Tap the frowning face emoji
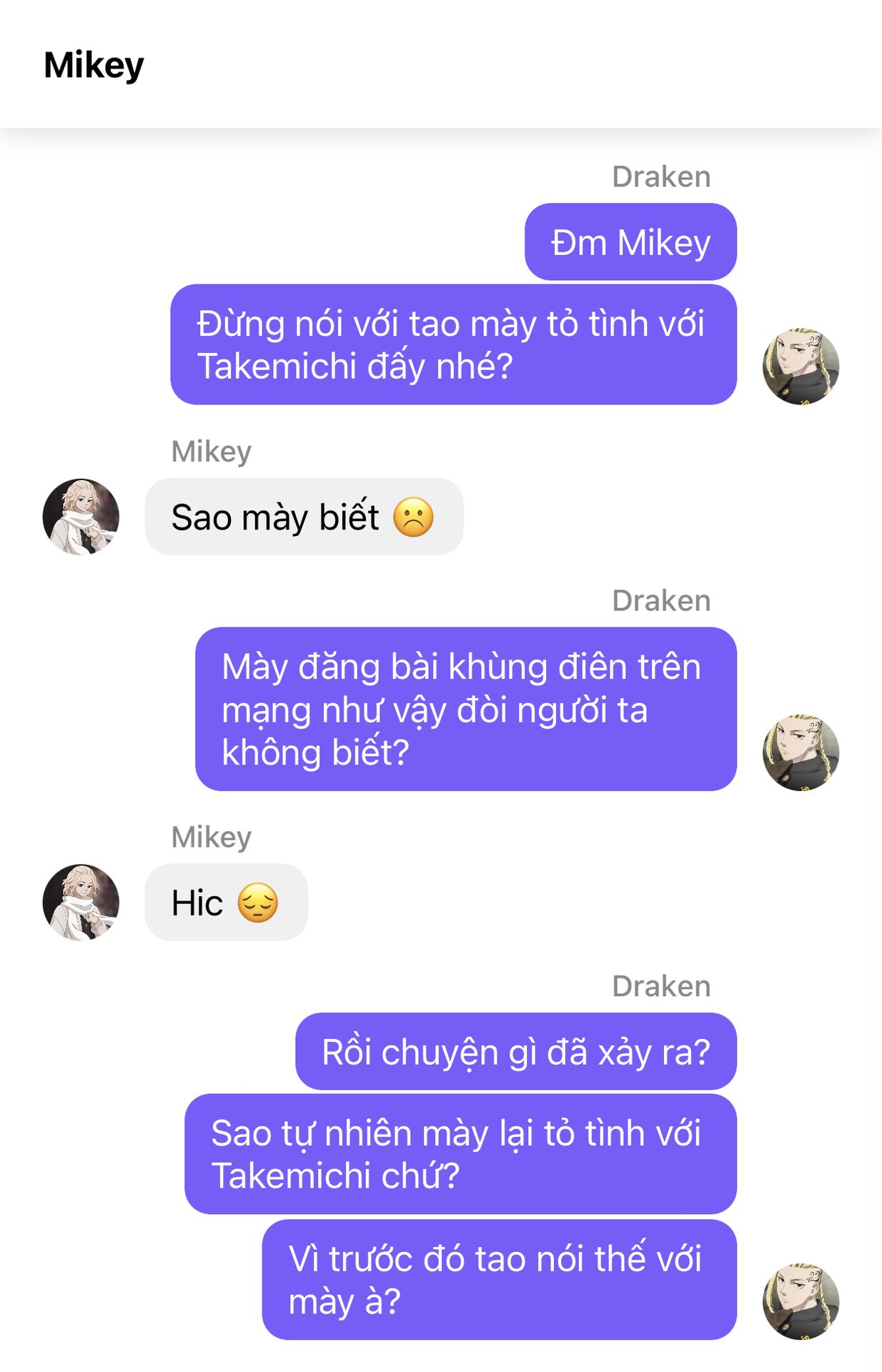882x1372 pixels. pos(413,517)
